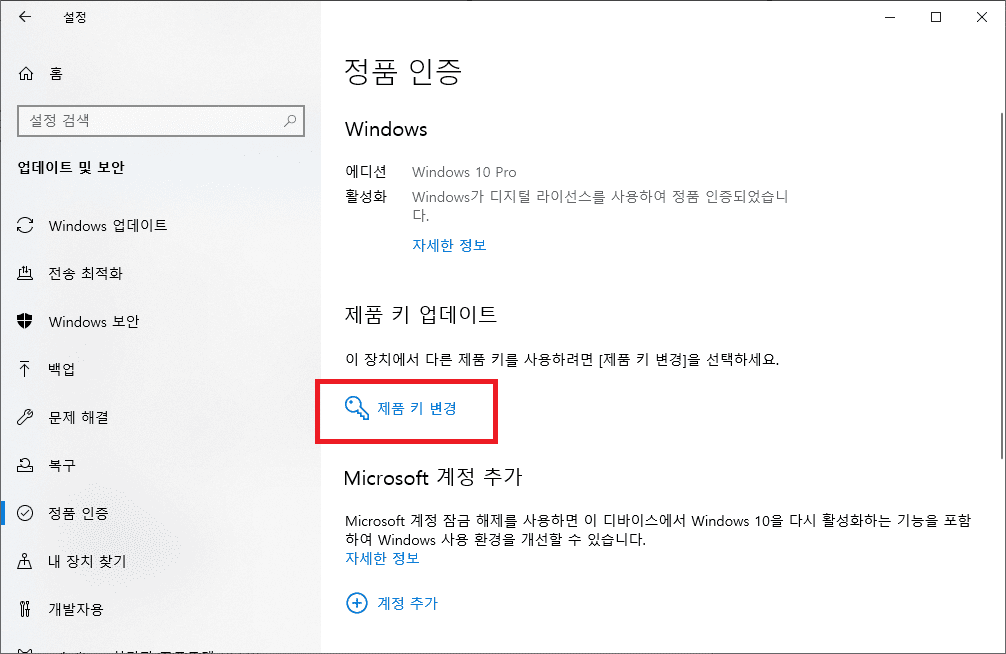Click the vertical scrollbar on the right
Screen dimensions: 1006x654
coord(1002,286)
